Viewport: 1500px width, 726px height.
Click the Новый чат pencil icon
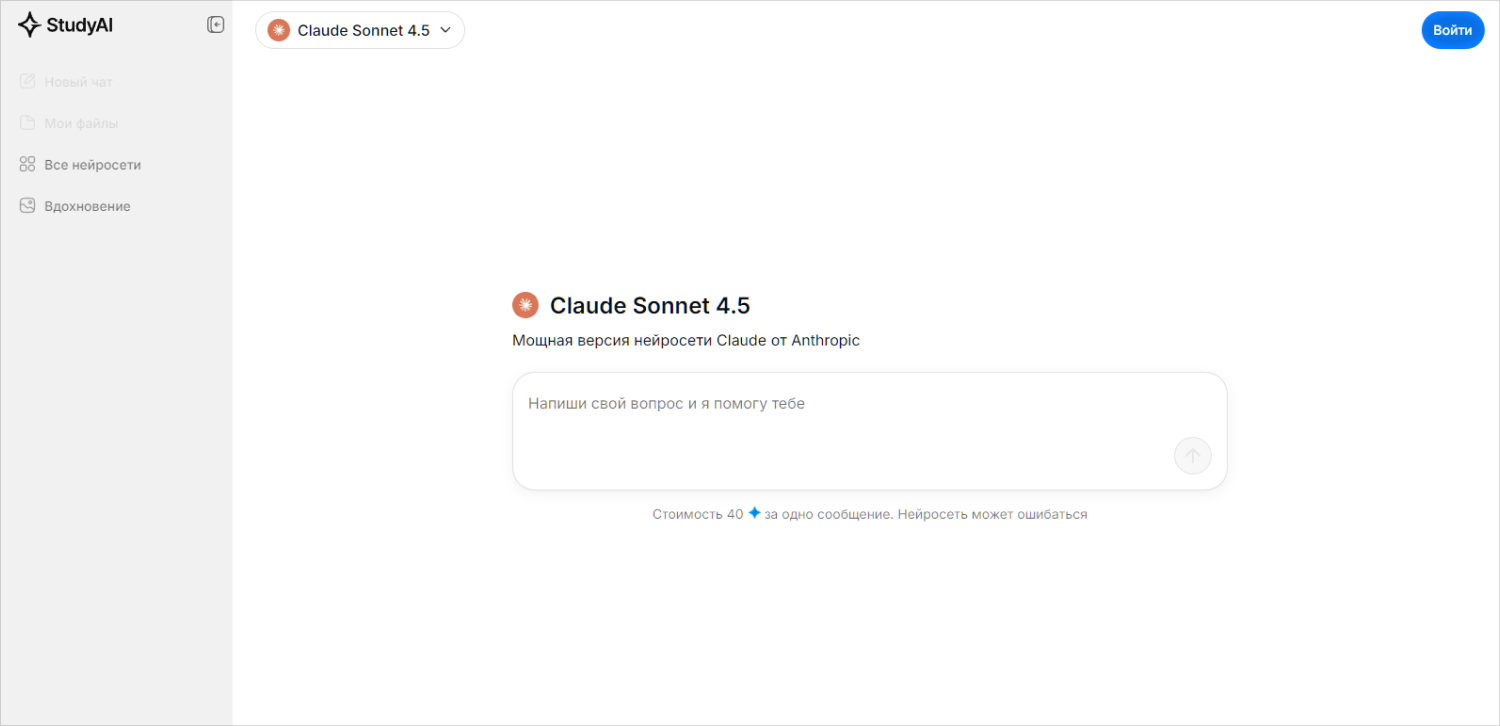(28, 82)
